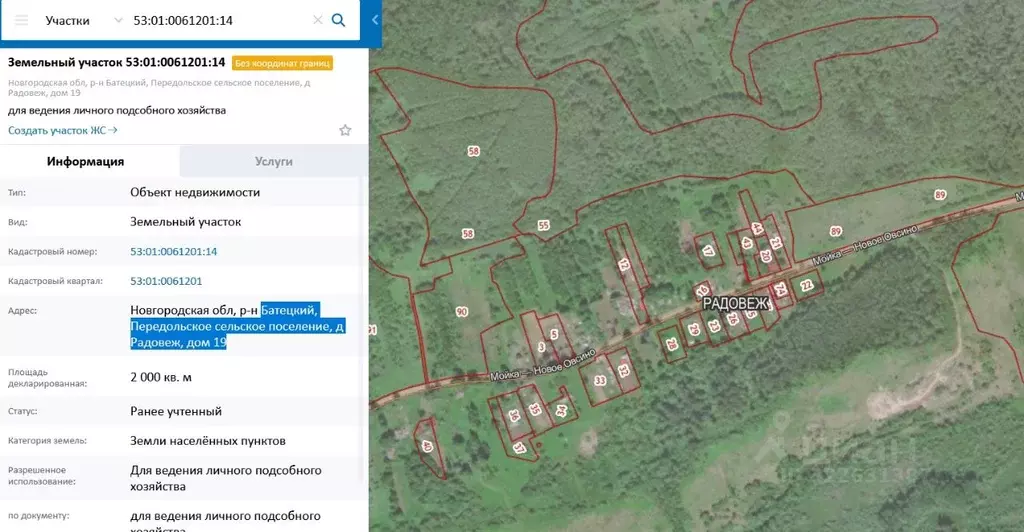
Task: Open the hamburger menu in search bar
Action: pyautogui.click(x=21, y=20)
